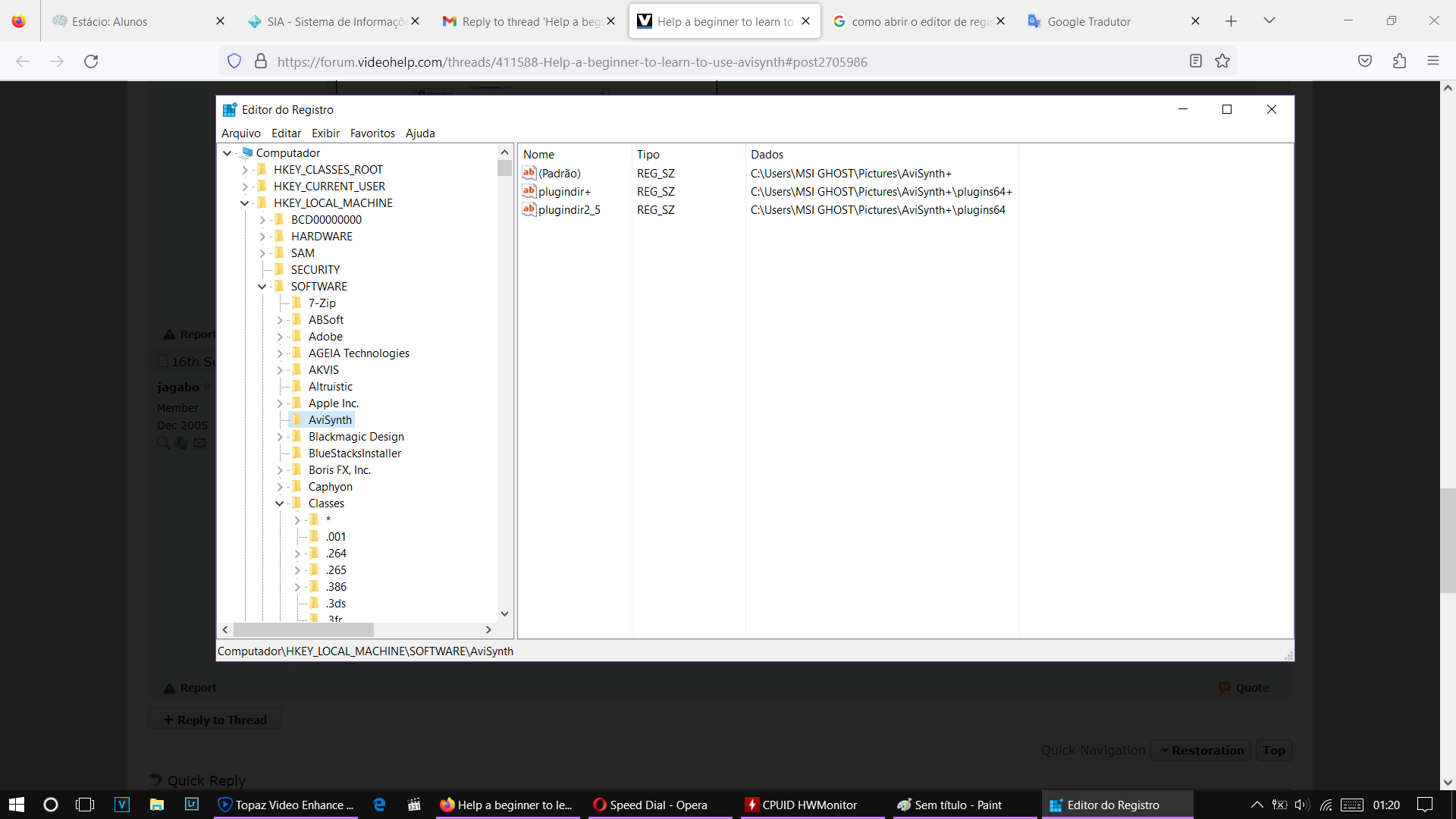The height and width of the screenshot is (819, 1456).
Task: Expand the .264 class key
Action: (x=297, y=554)
